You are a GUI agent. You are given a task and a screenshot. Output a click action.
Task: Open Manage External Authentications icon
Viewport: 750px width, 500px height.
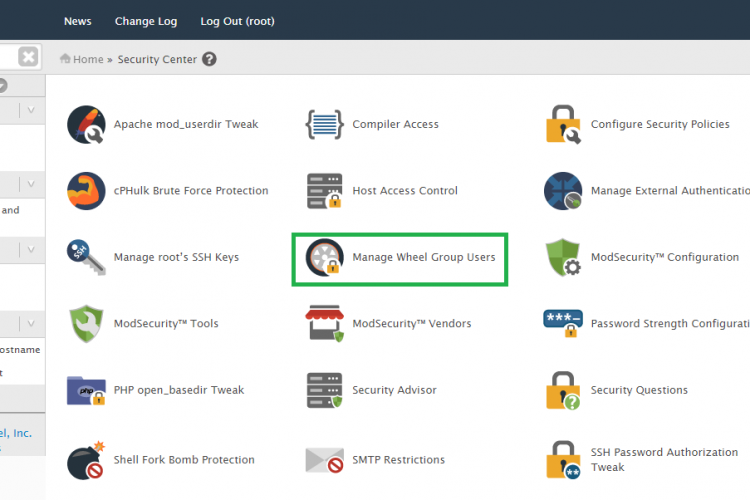pyautogui.click(x=563, y=191)
